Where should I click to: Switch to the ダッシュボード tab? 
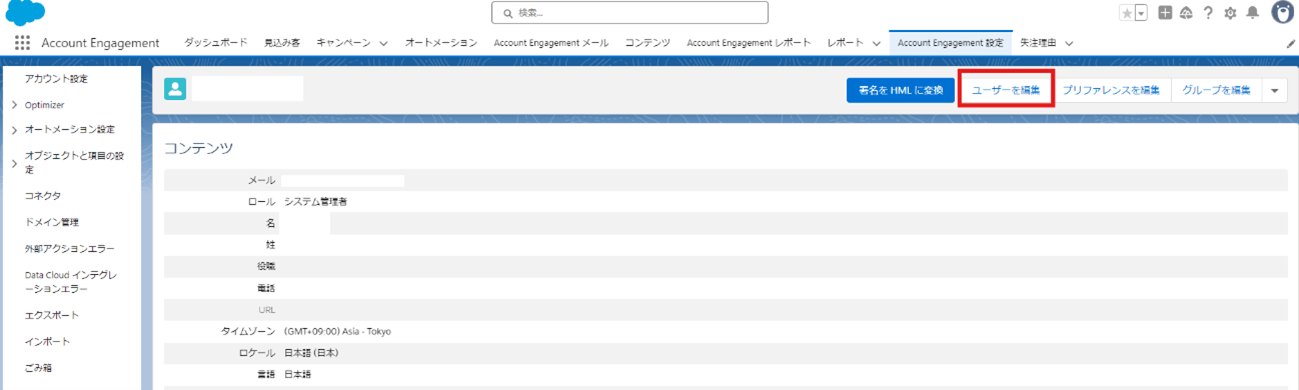click(x=215, y=43)
